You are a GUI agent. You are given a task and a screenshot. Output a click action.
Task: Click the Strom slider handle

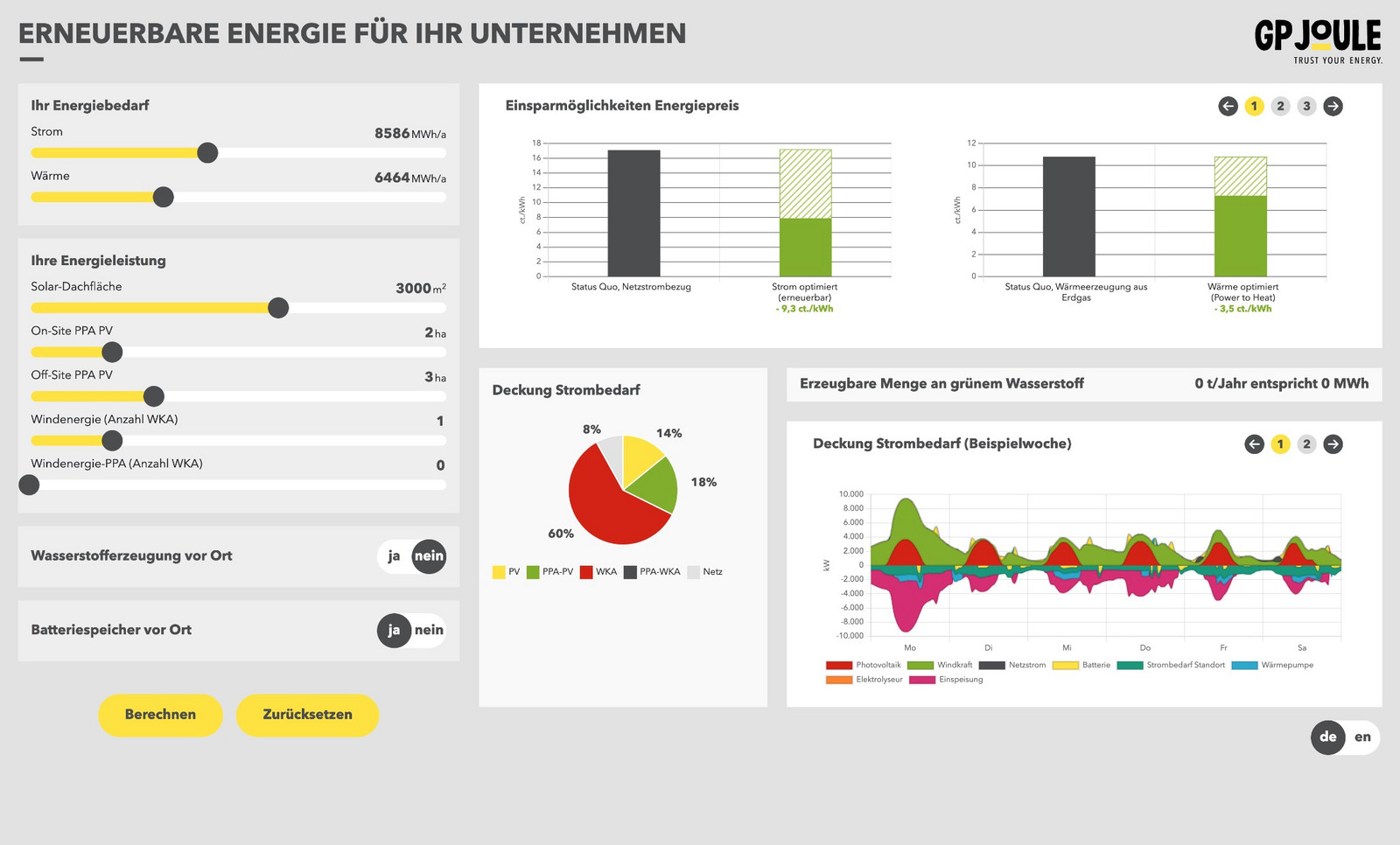(x=208, y=152)
